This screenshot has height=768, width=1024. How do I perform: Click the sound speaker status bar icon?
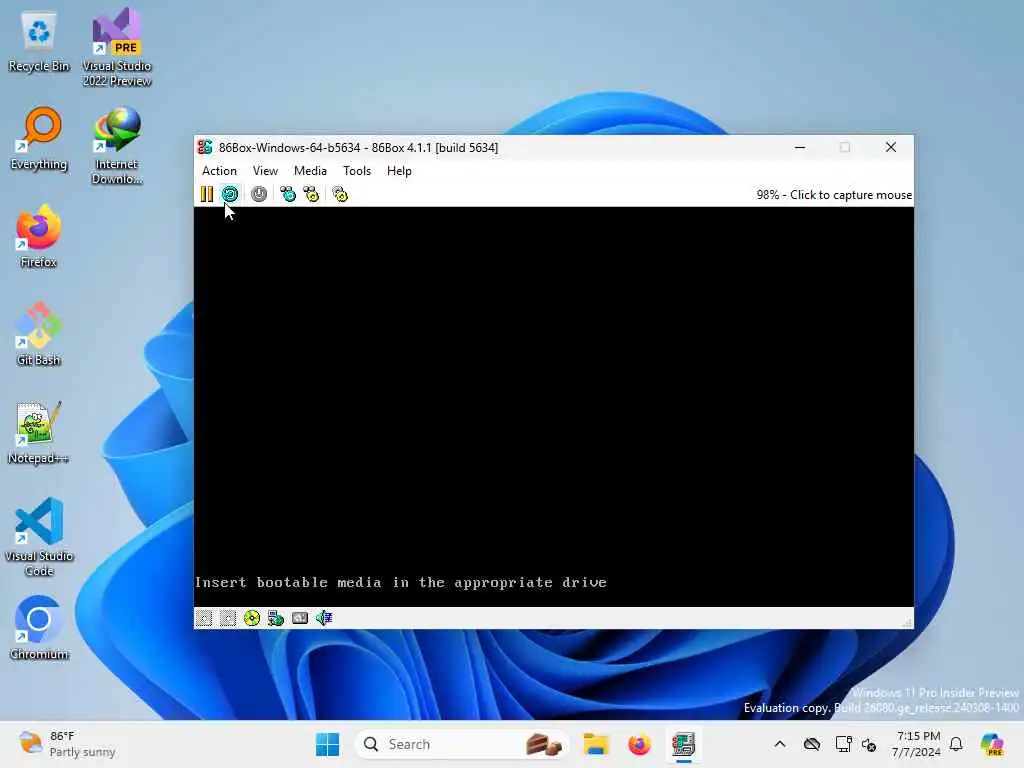pyautogui.click(x=324, y=618)
